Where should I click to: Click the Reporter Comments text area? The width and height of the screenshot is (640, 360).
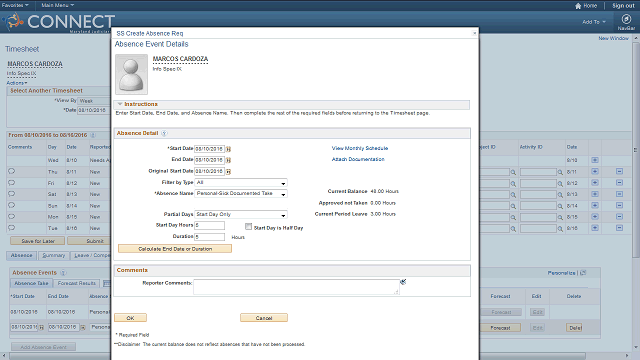click(296, 287)
